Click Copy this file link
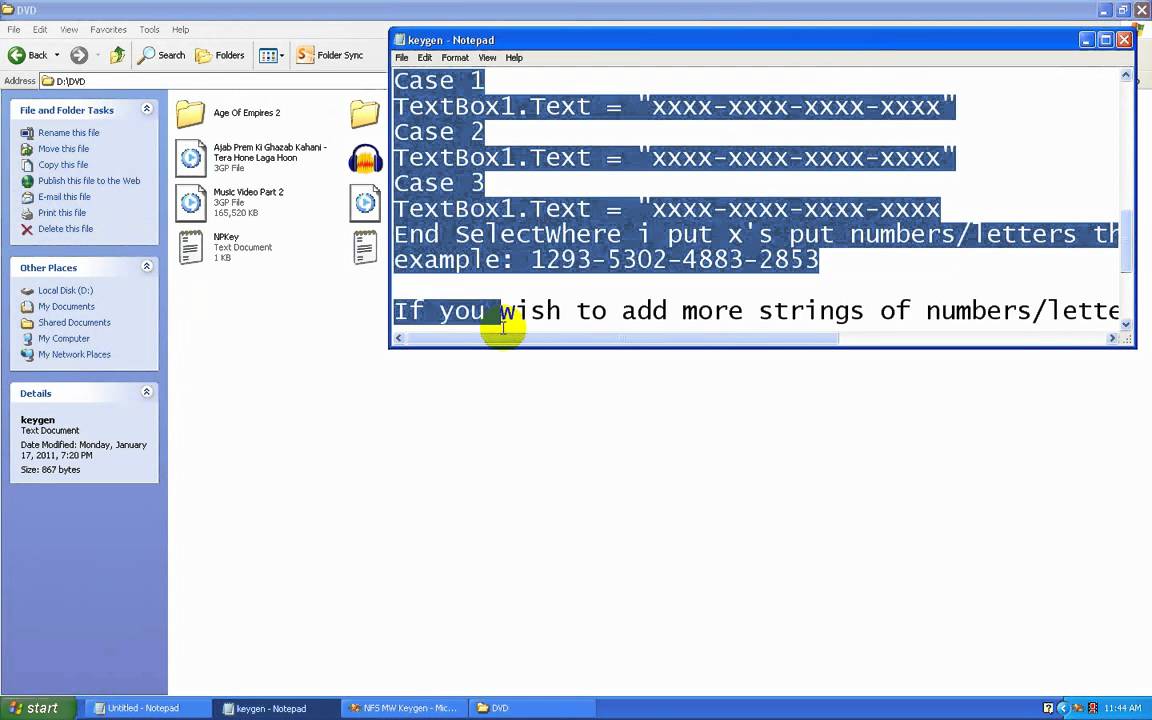 [63, 165]
